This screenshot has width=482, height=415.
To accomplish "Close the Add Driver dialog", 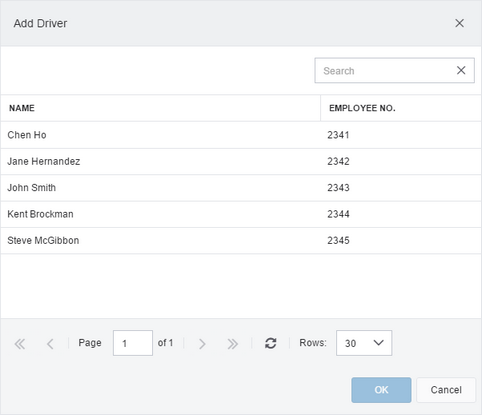I will click(x=459, y=23).
